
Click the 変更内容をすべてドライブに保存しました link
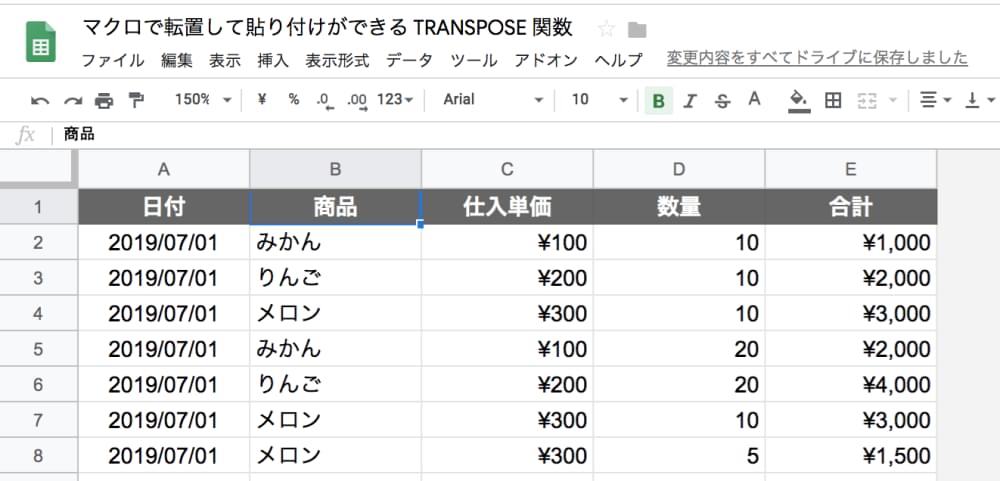(818, 59)
